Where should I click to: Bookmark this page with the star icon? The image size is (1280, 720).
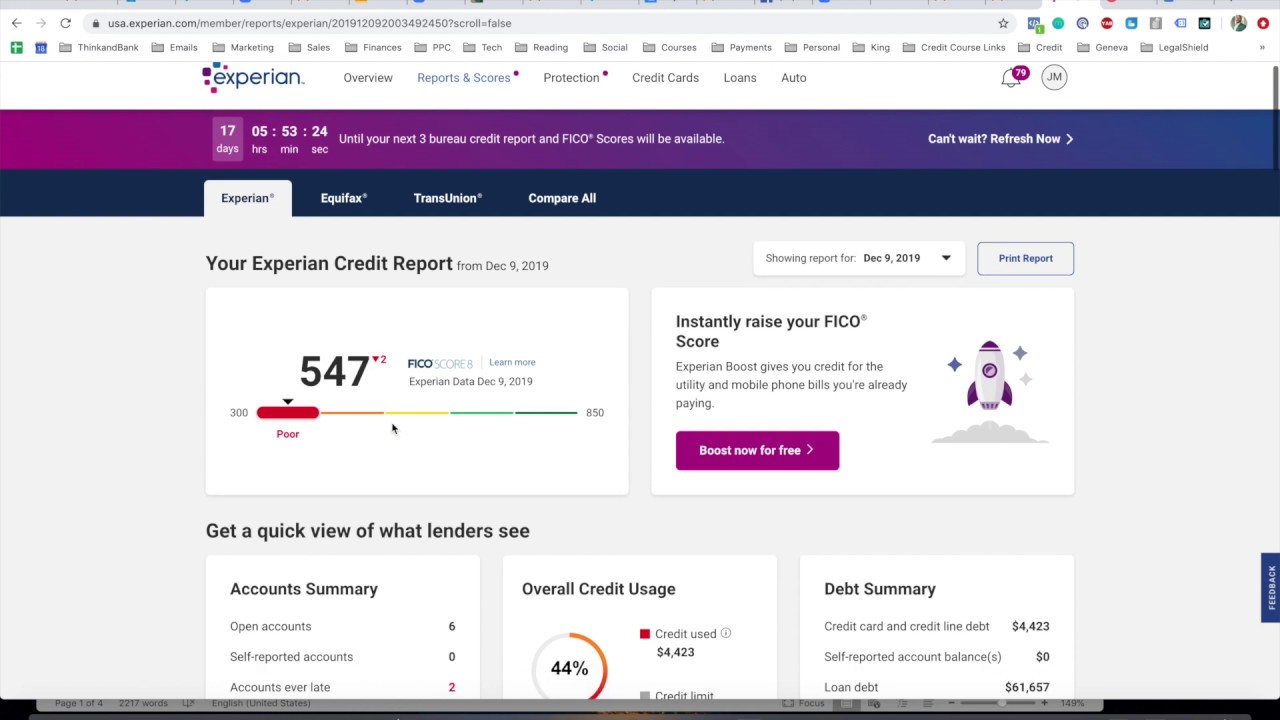(1003, 23)
